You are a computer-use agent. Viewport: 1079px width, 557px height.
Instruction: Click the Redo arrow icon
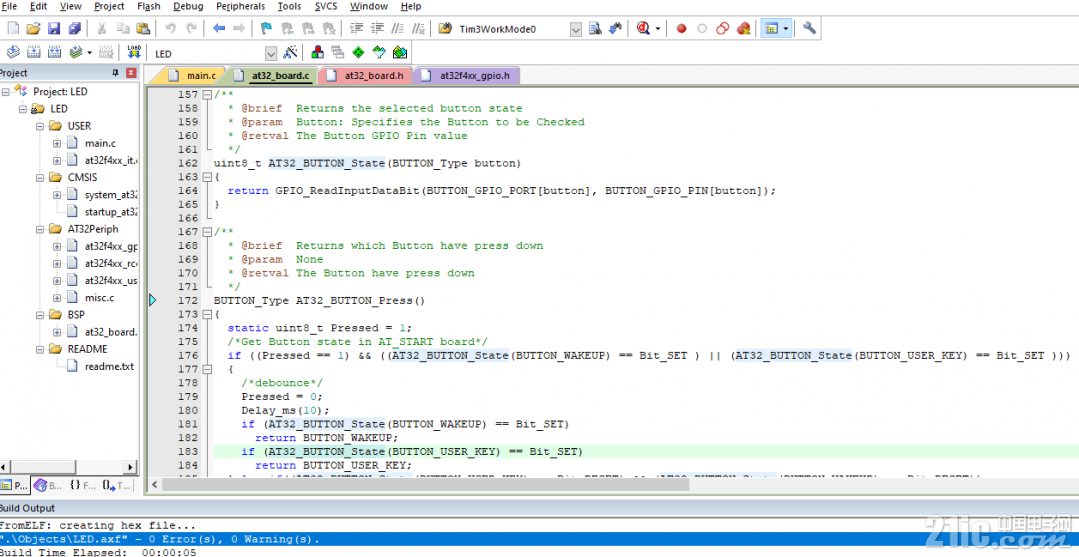coord(191,29)
